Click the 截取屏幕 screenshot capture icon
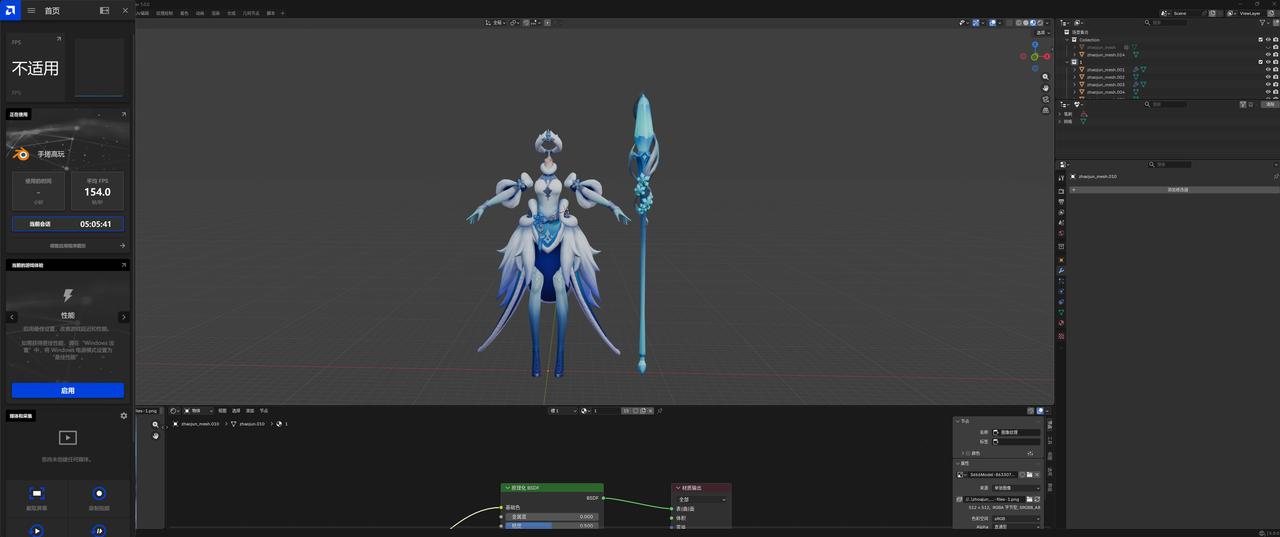The height and width of the screenshot is (537, 1280). pos(37,494)
